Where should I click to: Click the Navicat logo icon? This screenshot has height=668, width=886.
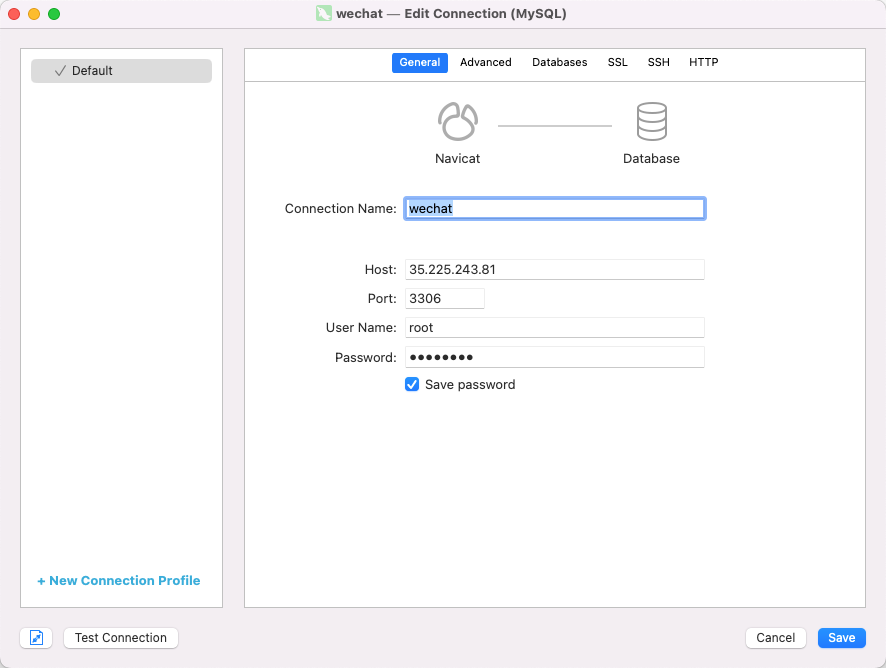457,122
